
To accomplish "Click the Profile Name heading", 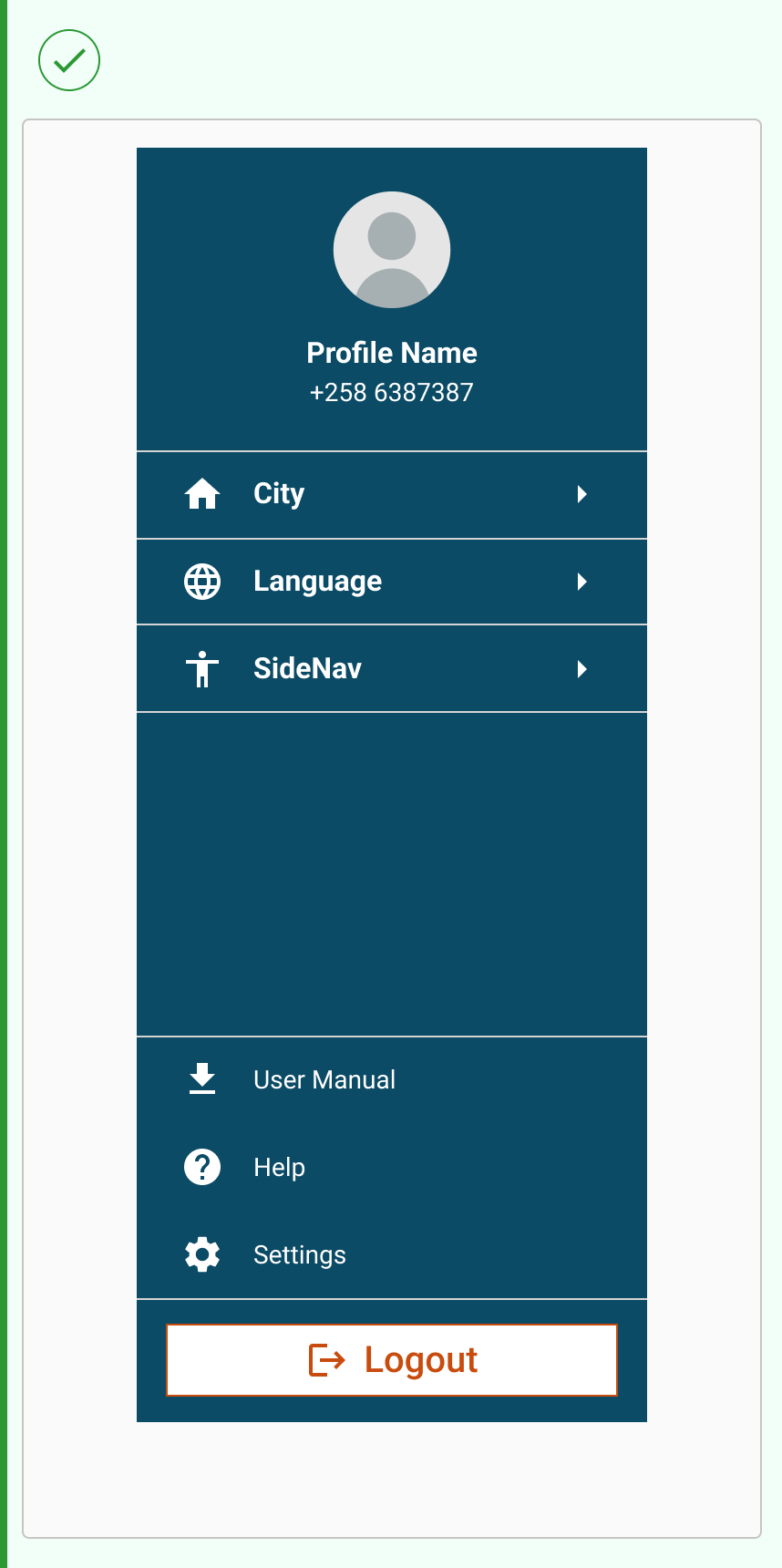I will (x=392, y=353).
